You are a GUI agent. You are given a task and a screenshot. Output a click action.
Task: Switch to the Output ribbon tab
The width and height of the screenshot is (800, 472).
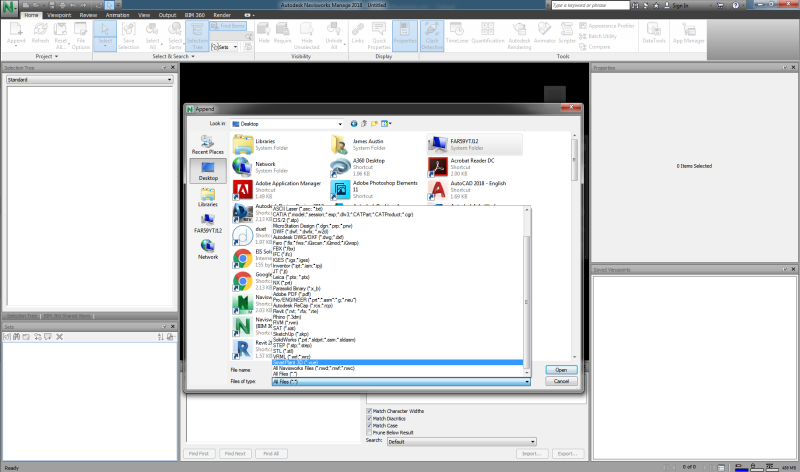pos(167,15)
